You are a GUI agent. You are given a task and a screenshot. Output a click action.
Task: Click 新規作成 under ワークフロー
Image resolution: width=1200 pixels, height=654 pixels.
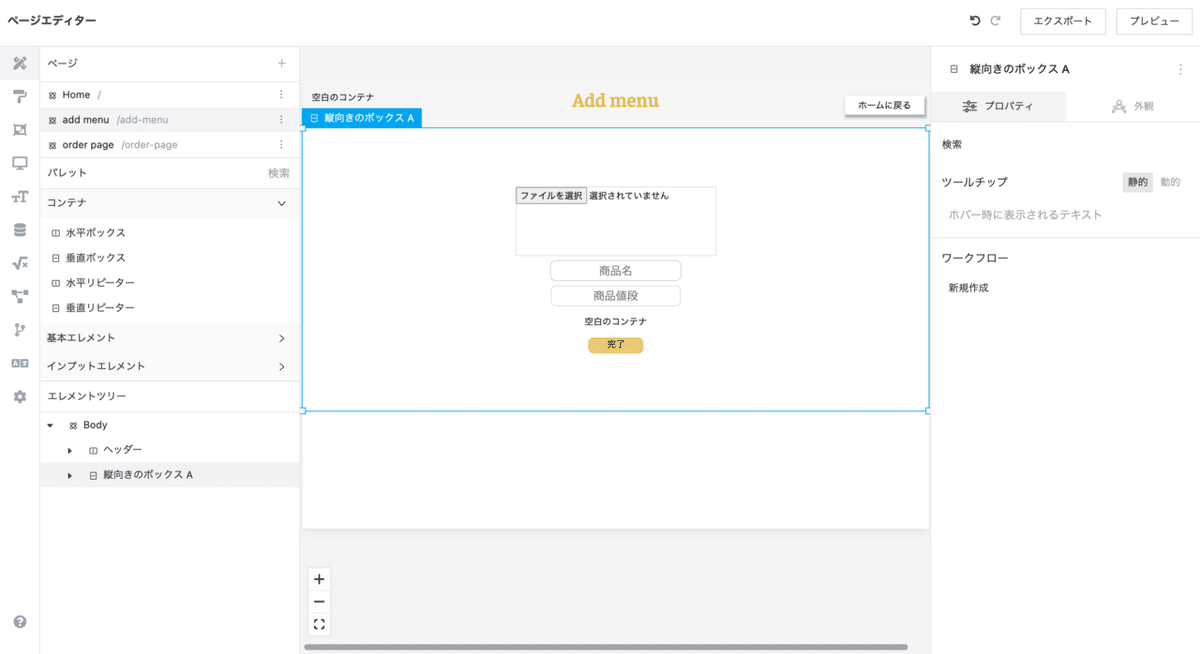pyautogui.click(x=969, y=288)
